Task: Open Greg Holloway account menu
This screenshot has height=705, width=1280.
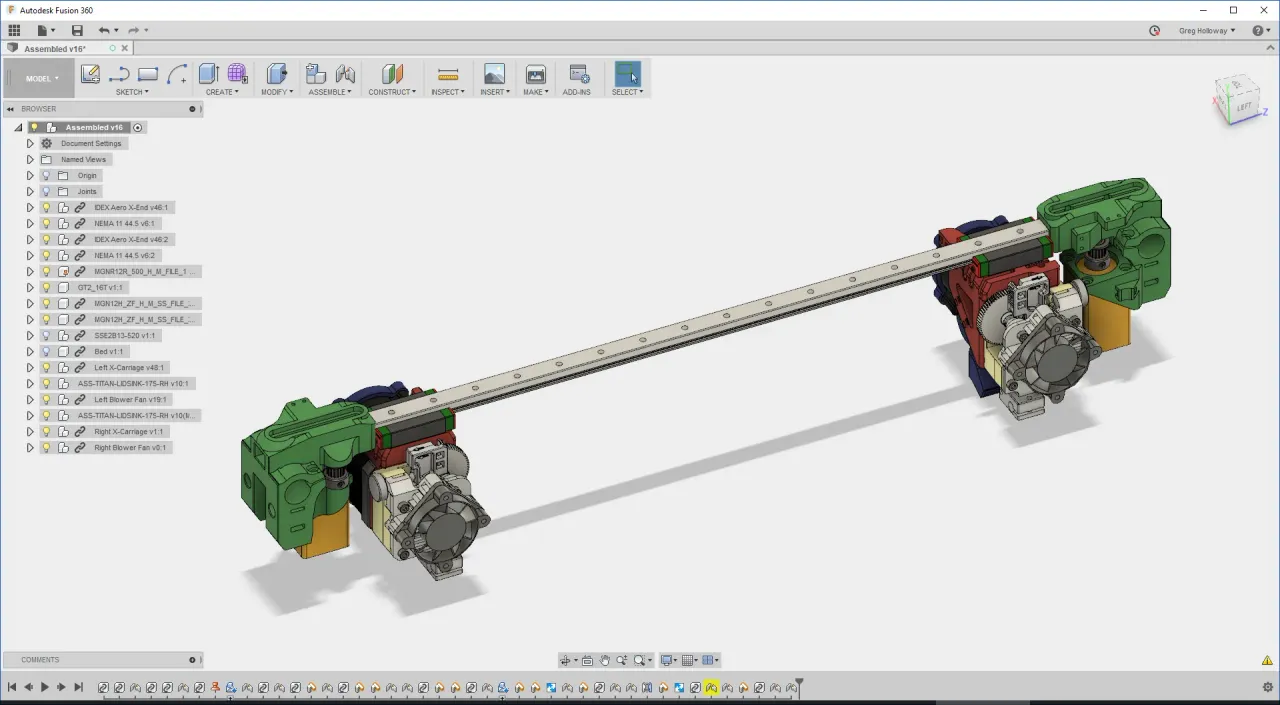Action: [1207, 31]
